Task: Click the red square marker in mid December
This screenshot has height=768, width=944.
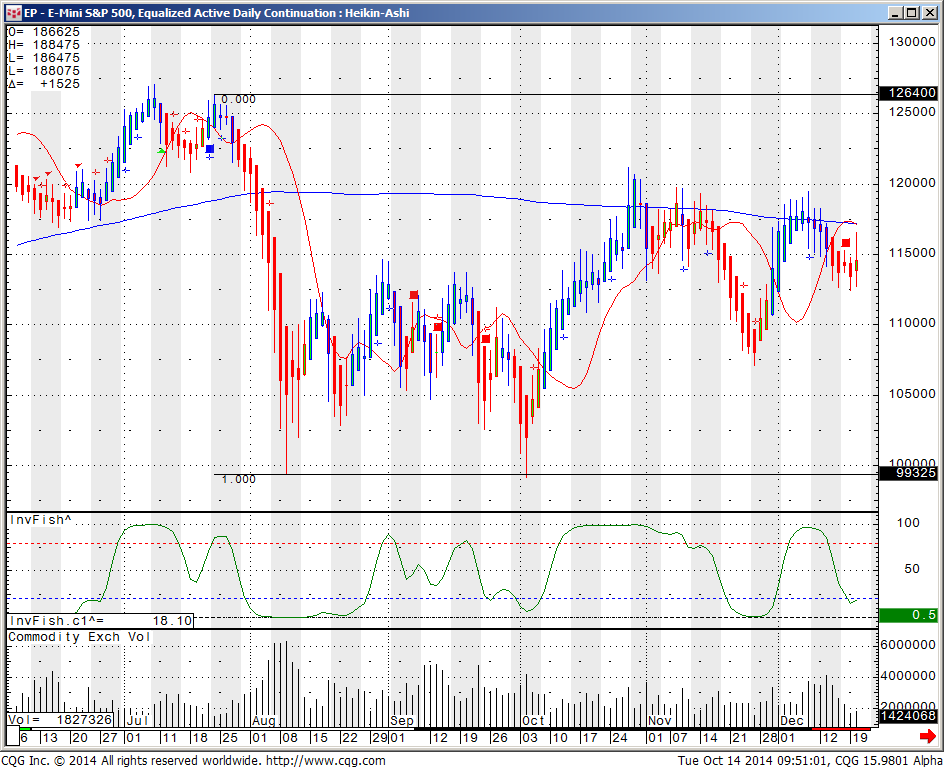Action: 846,243
